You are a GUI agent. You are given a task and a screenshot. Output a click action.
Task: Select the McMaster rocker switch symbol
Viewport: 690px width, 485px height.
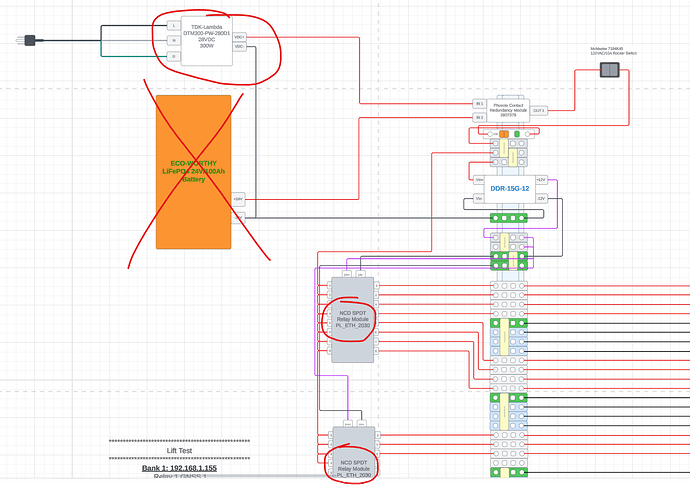610,70
